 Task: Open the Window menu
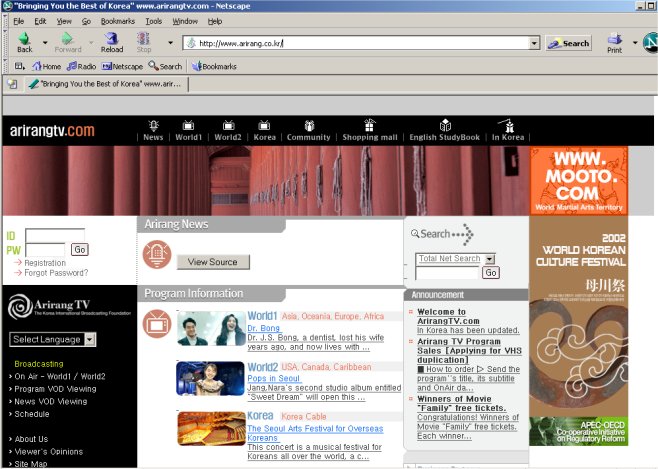click(x=185, y=21)
